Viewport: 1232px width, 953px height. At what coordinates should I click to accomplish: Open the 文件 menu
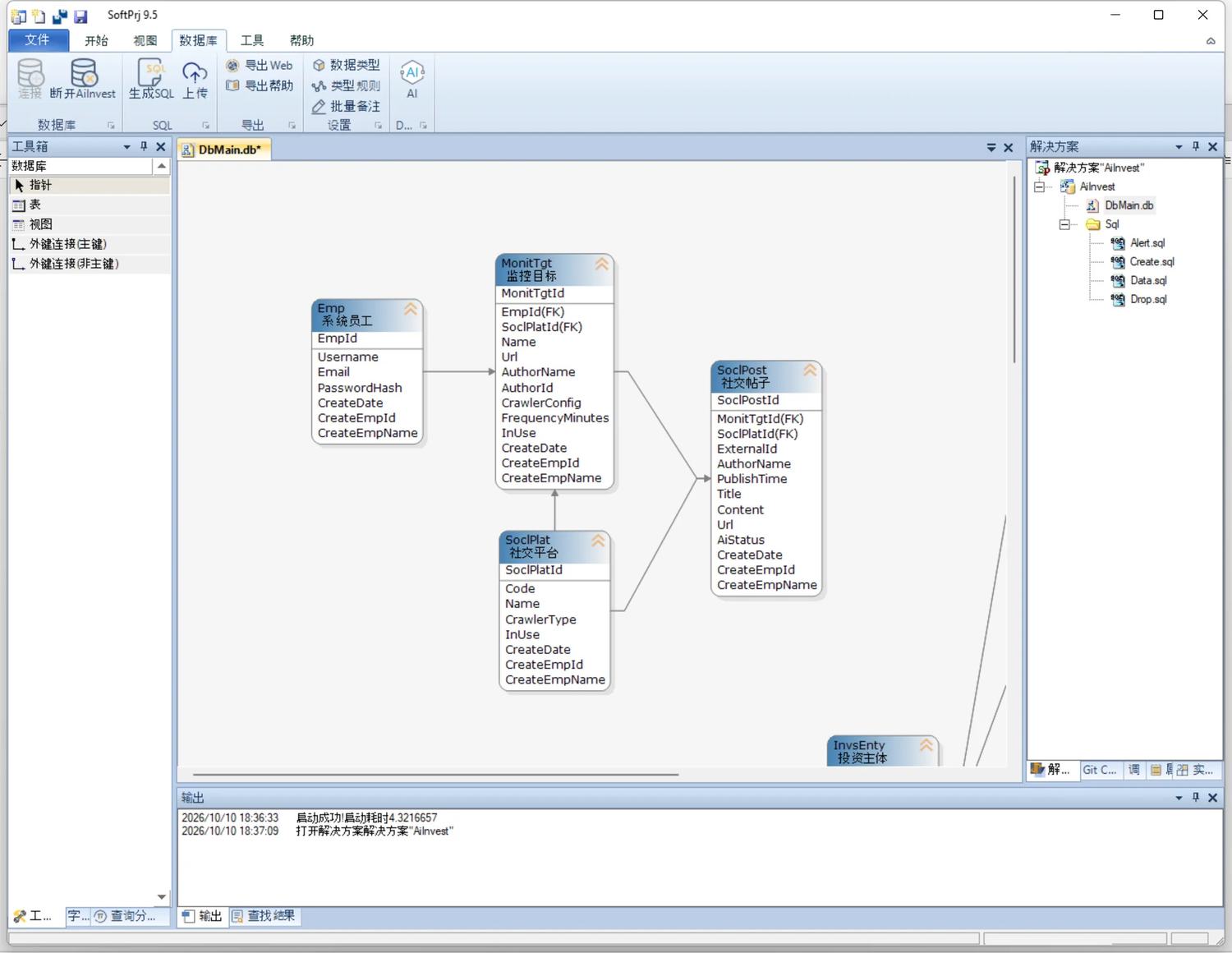(38, 40)
